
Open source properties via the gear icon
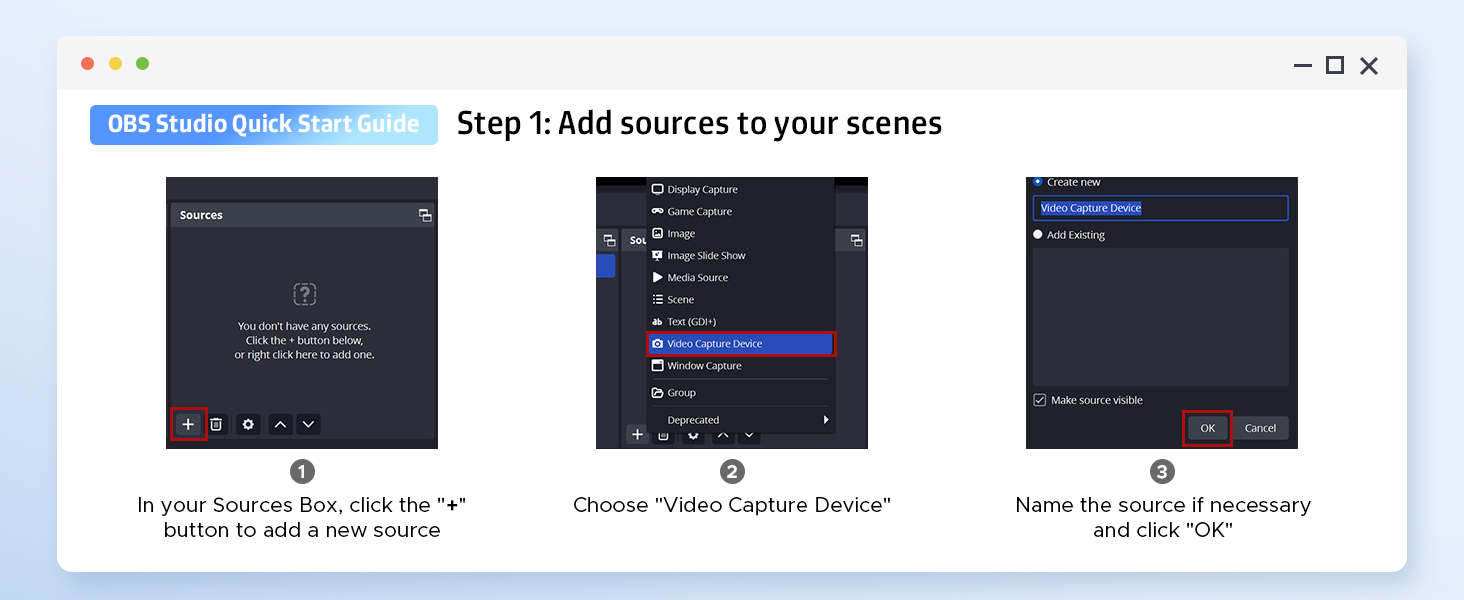click(x=247, y=424)
